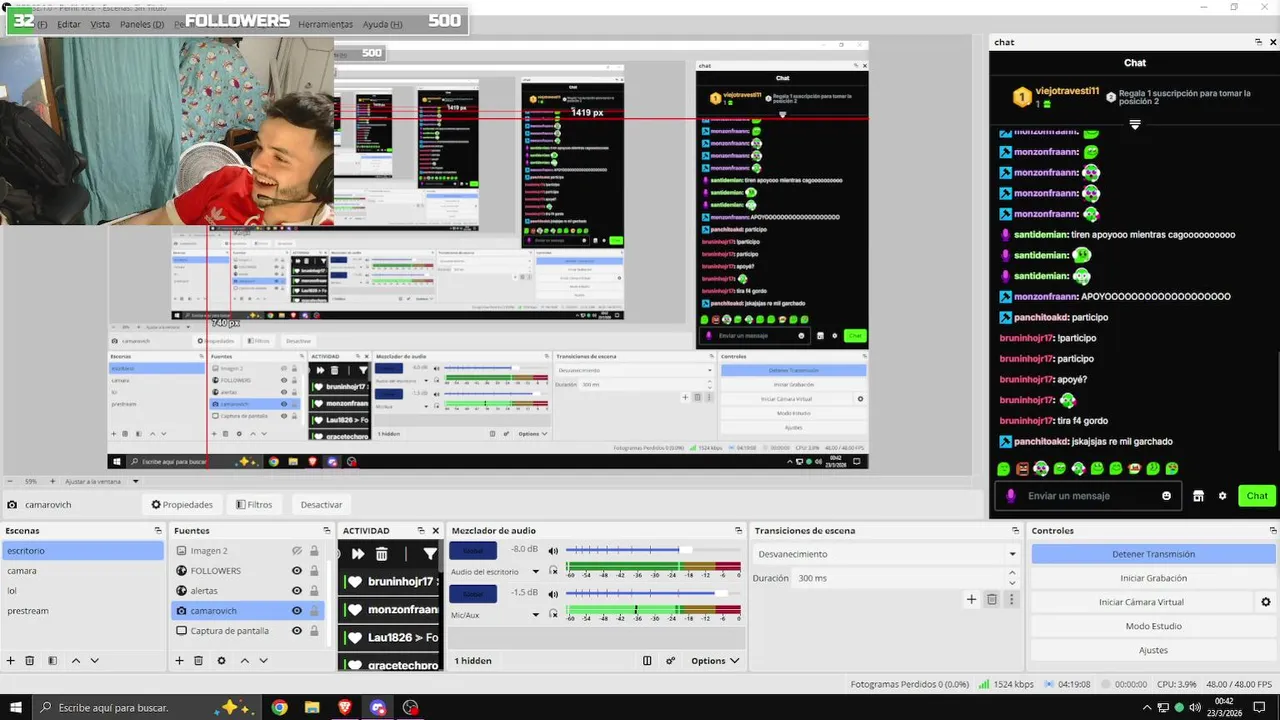Open the Ayuda (H) menu
Image resolution: width=1280 pixels, height=720 pixels.
(383, 24)
